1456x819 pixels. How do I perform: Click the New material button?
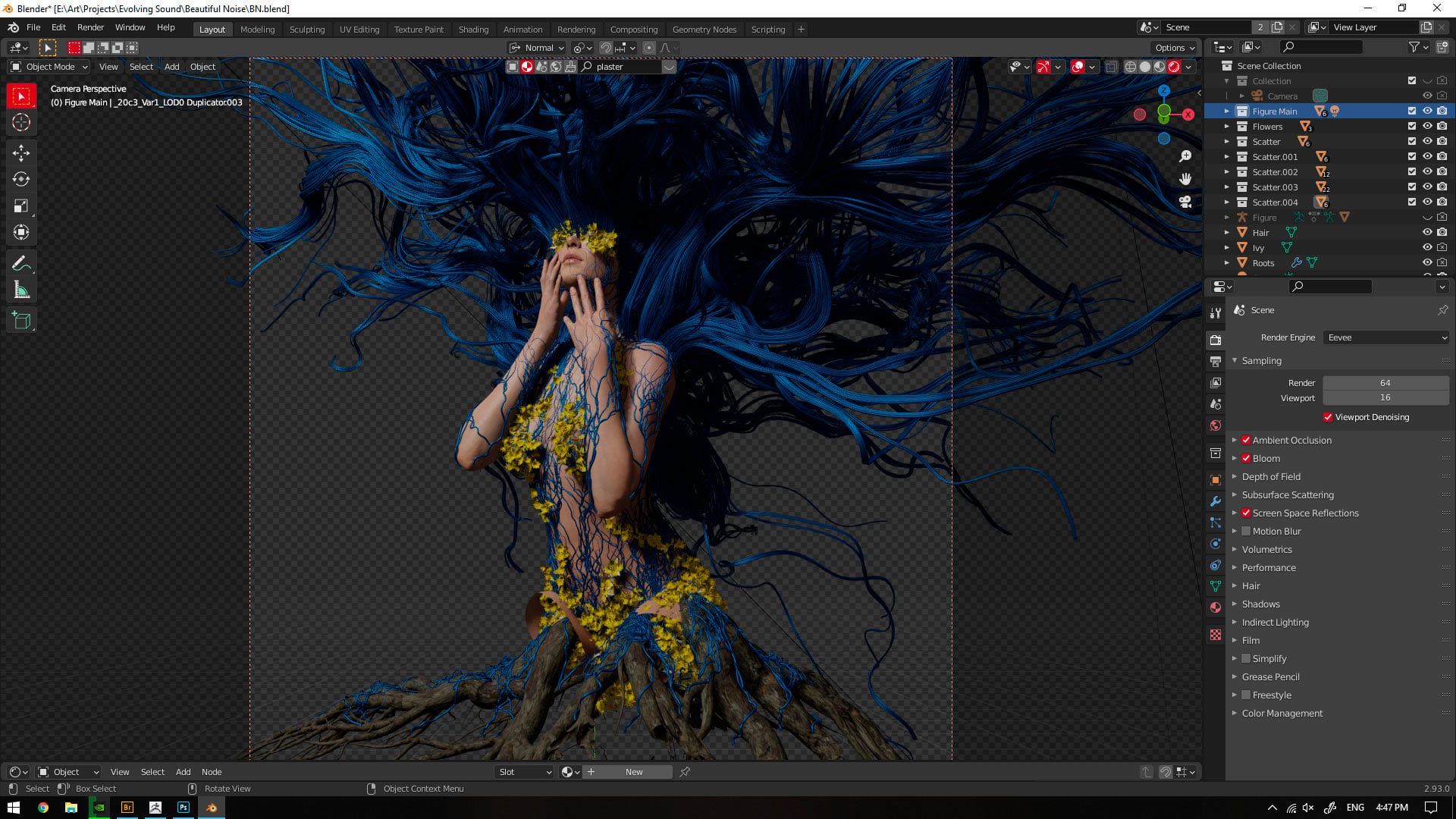click(634, 772)
